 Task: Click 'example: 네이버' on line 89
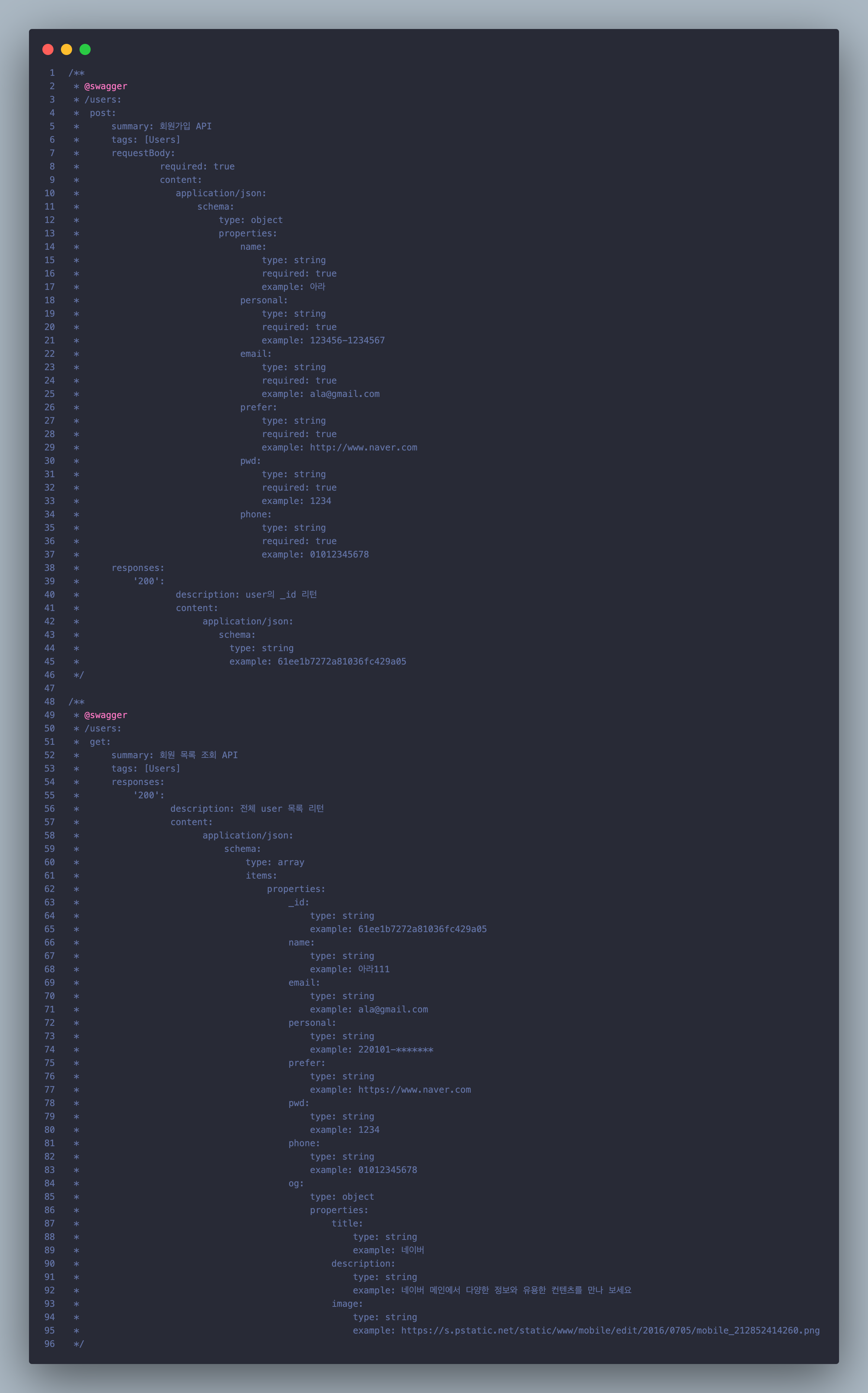tap(389, 1250)
